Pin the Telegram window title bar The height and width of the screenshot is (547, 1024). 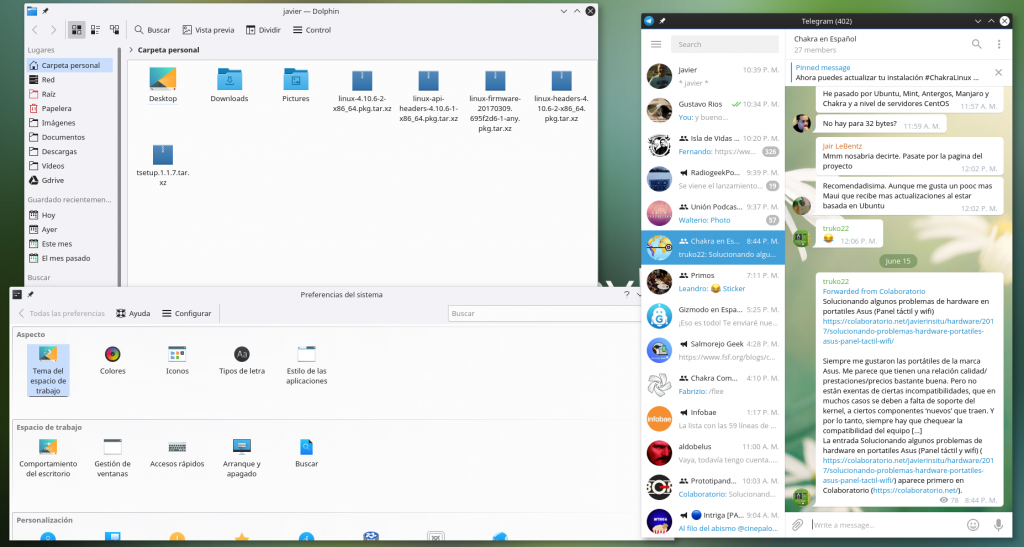pyautogui.click(x=662, y=21)
